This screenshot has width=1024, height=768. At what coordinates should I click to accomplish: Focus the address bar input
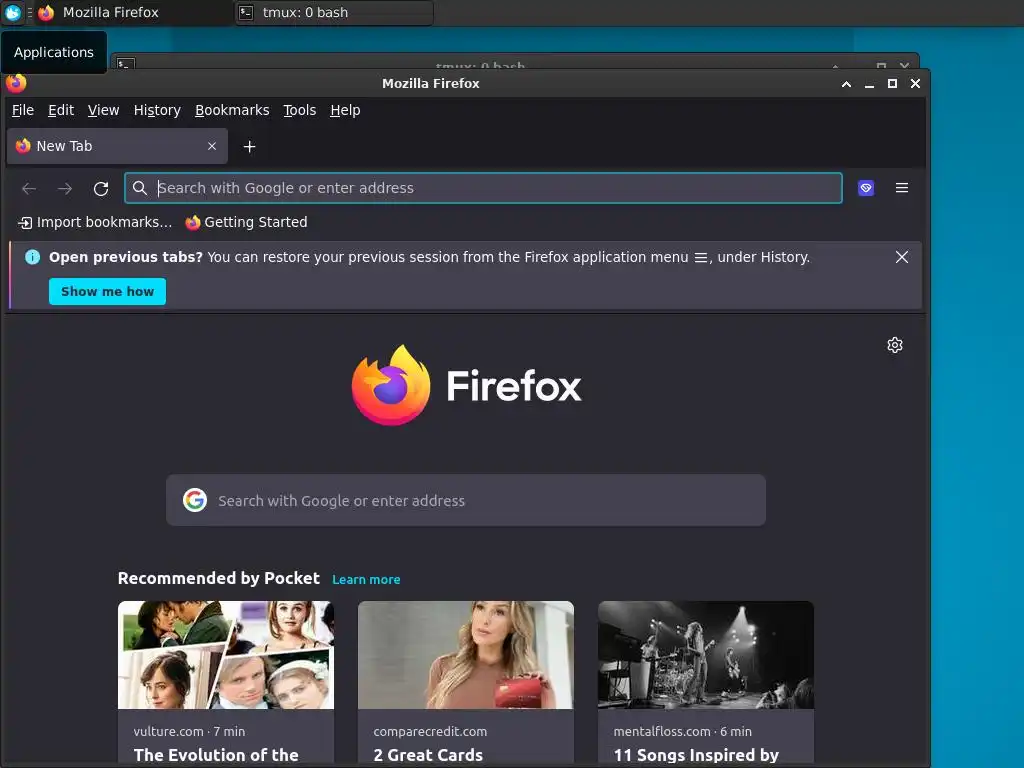pos(483,188)
